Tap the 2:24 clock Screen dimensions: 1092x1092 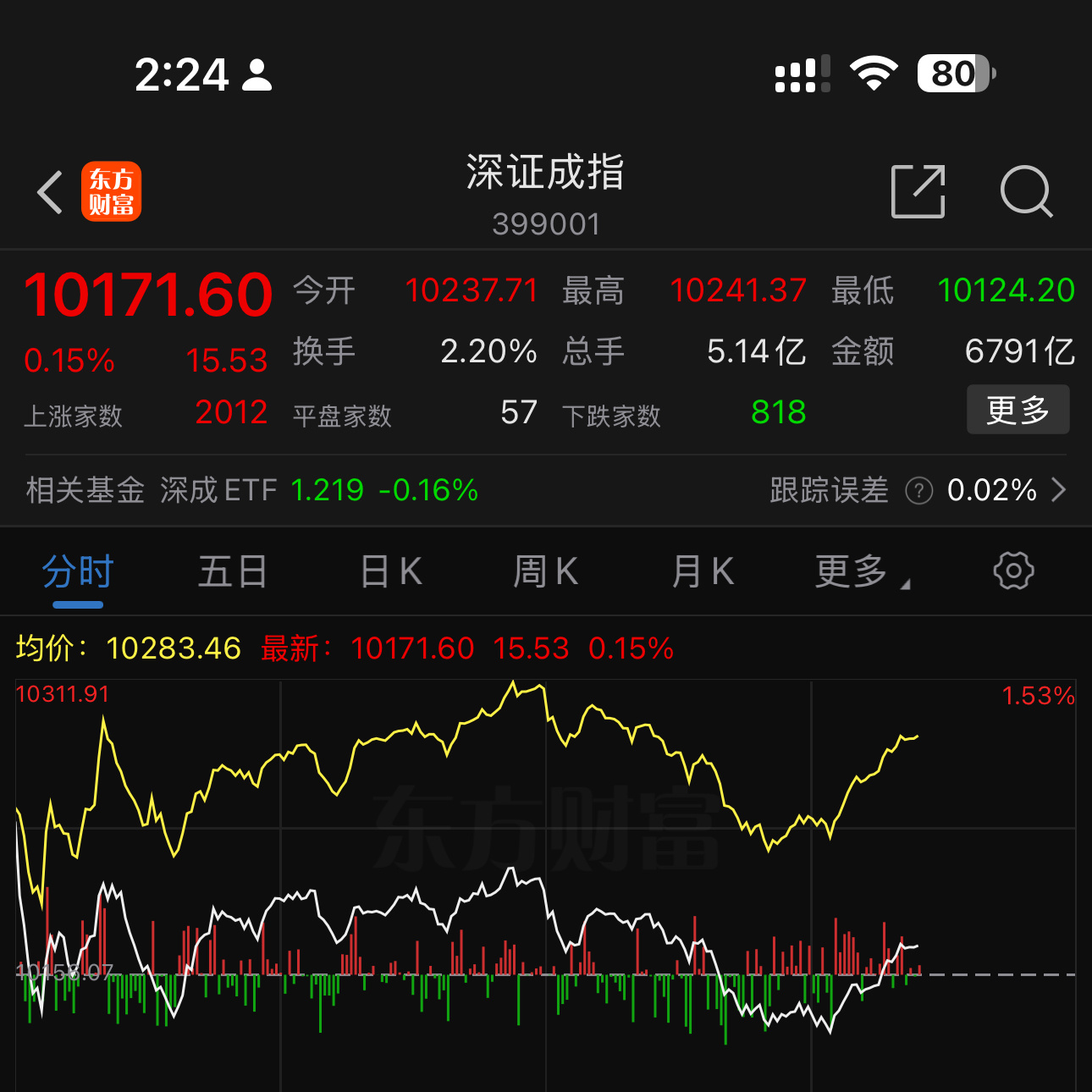tap(182, 74)
